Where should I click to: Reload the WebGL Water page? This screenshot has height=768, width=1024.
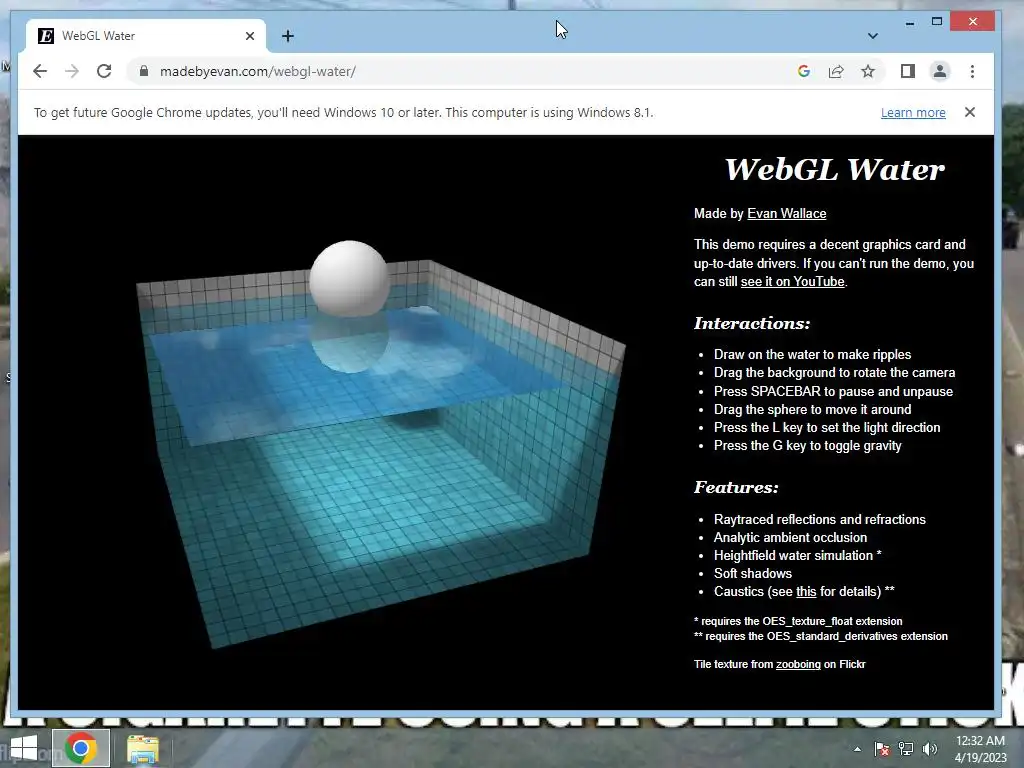(x=104, y=71)
